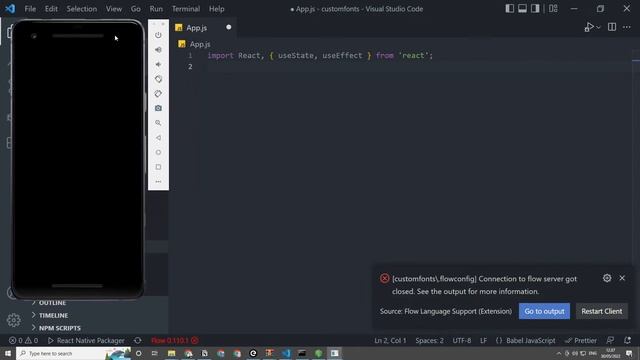Click the feedback icon in the status bar

point(610,340)
